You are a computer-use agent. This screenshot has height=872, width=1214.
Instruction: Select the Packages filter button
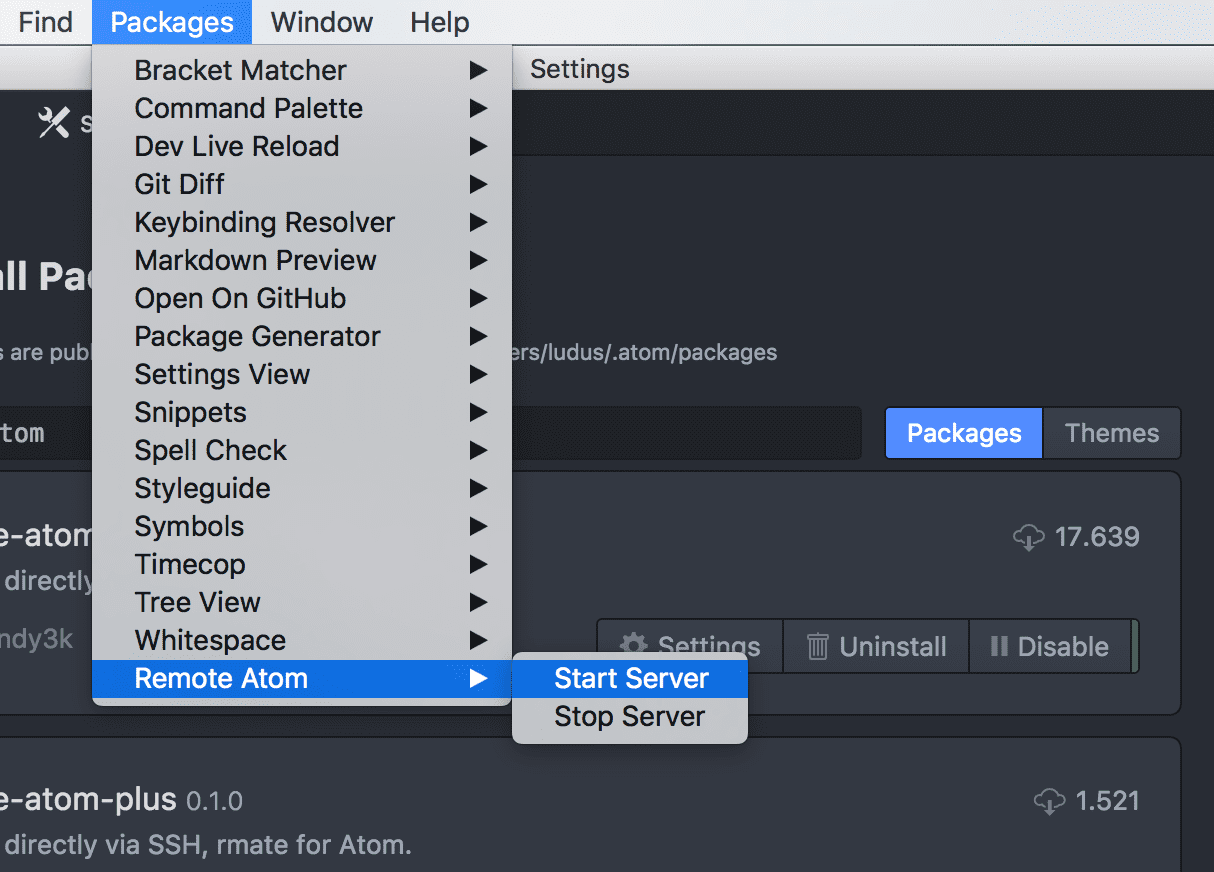pos(964,433)
